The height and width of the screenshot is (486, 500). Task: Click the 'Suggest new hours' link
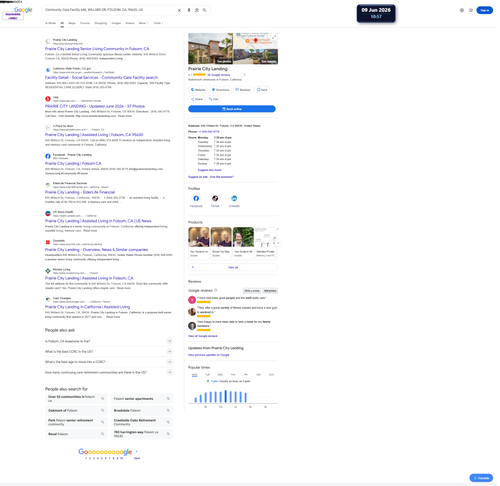pos(210,170)
